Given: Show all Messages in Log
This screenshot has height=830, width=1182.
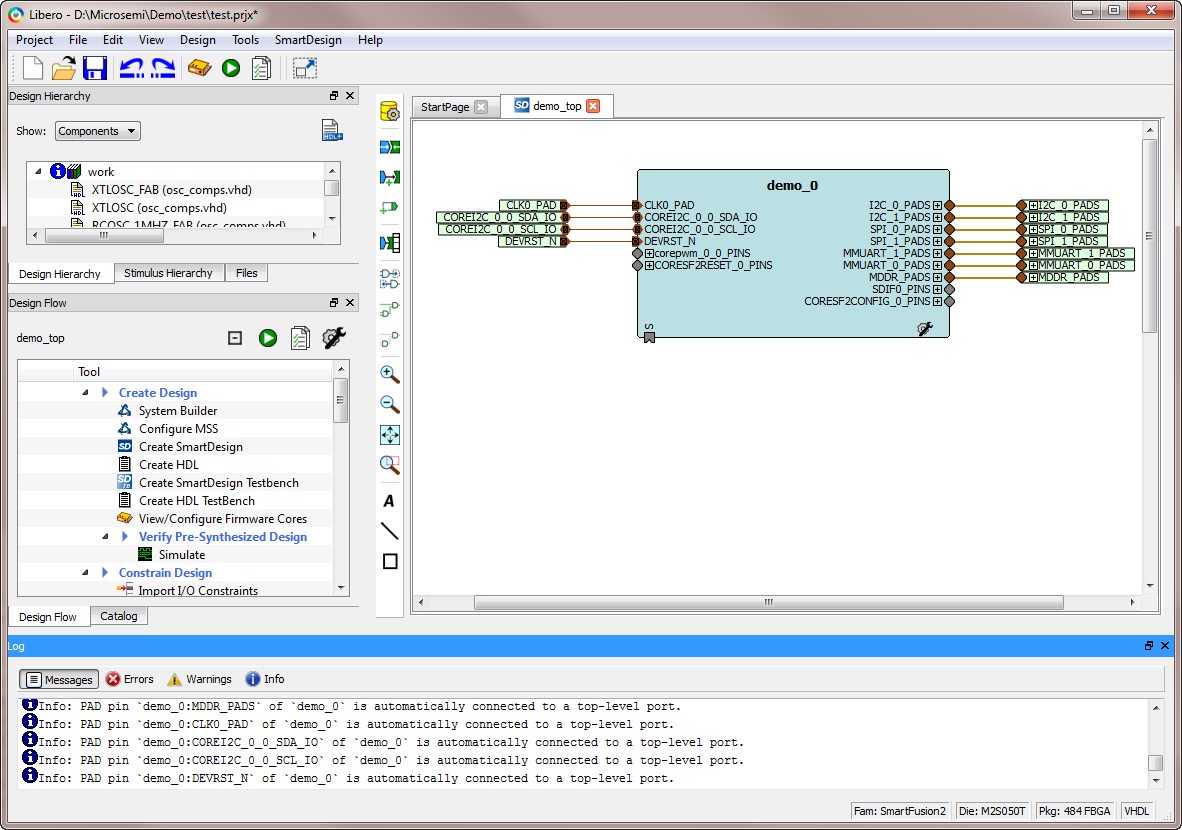Looking at the screenshot, I should 59,679.
